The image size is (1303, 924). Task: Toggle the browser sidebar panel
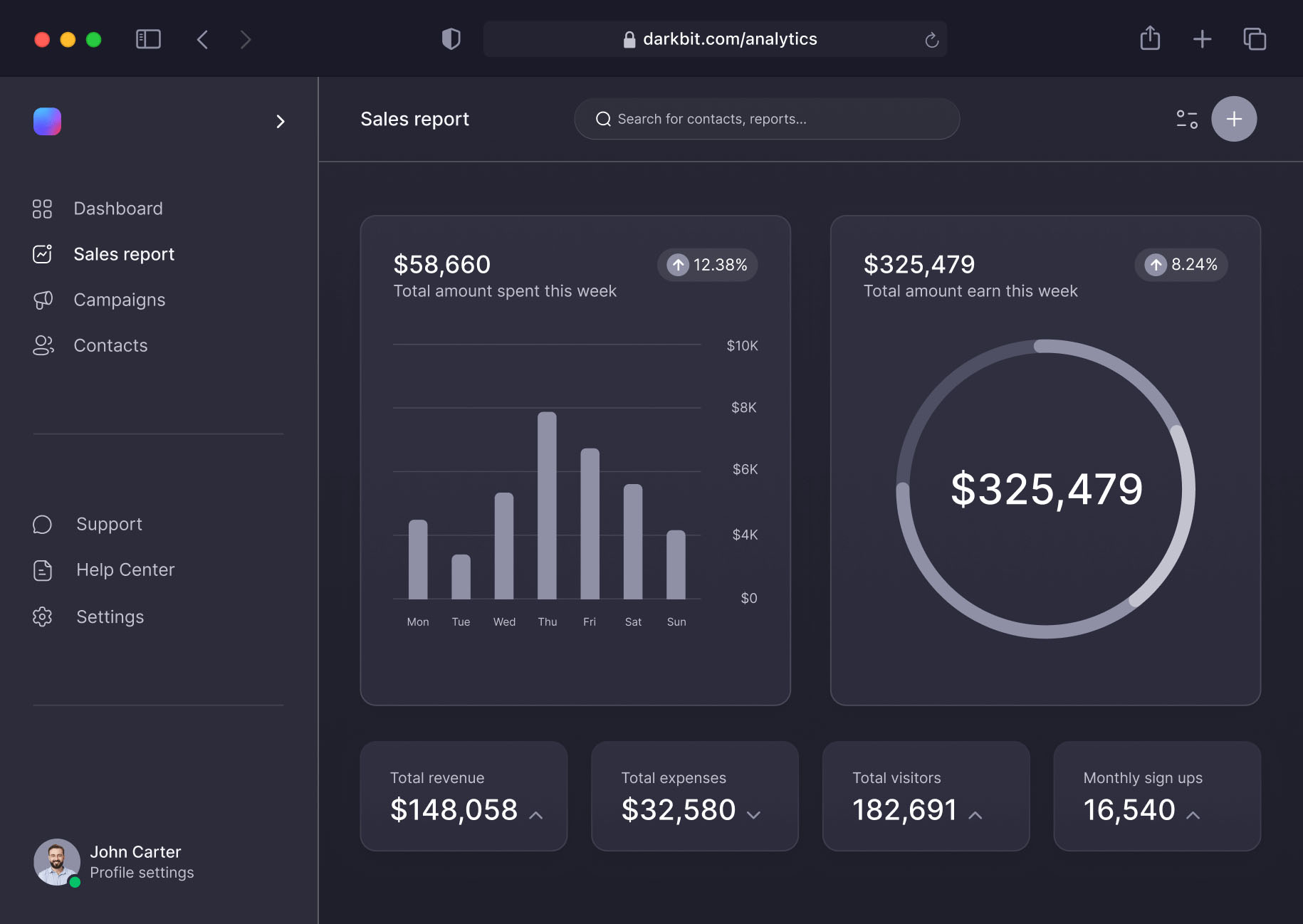(x=148, y=39)
